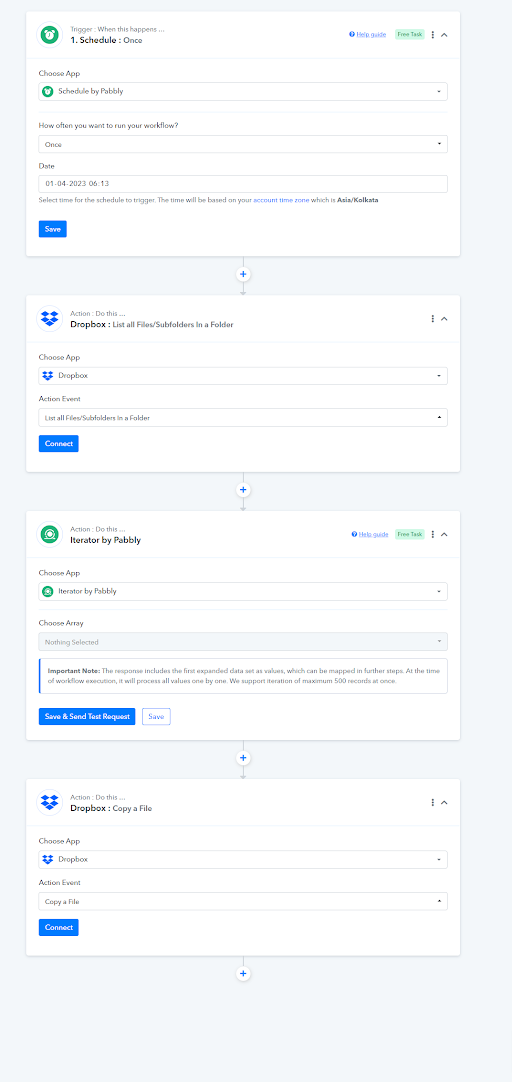Click Connect in Dropbox List all Files step
The width and height of the screenshot is (512, 1082).
59,444
